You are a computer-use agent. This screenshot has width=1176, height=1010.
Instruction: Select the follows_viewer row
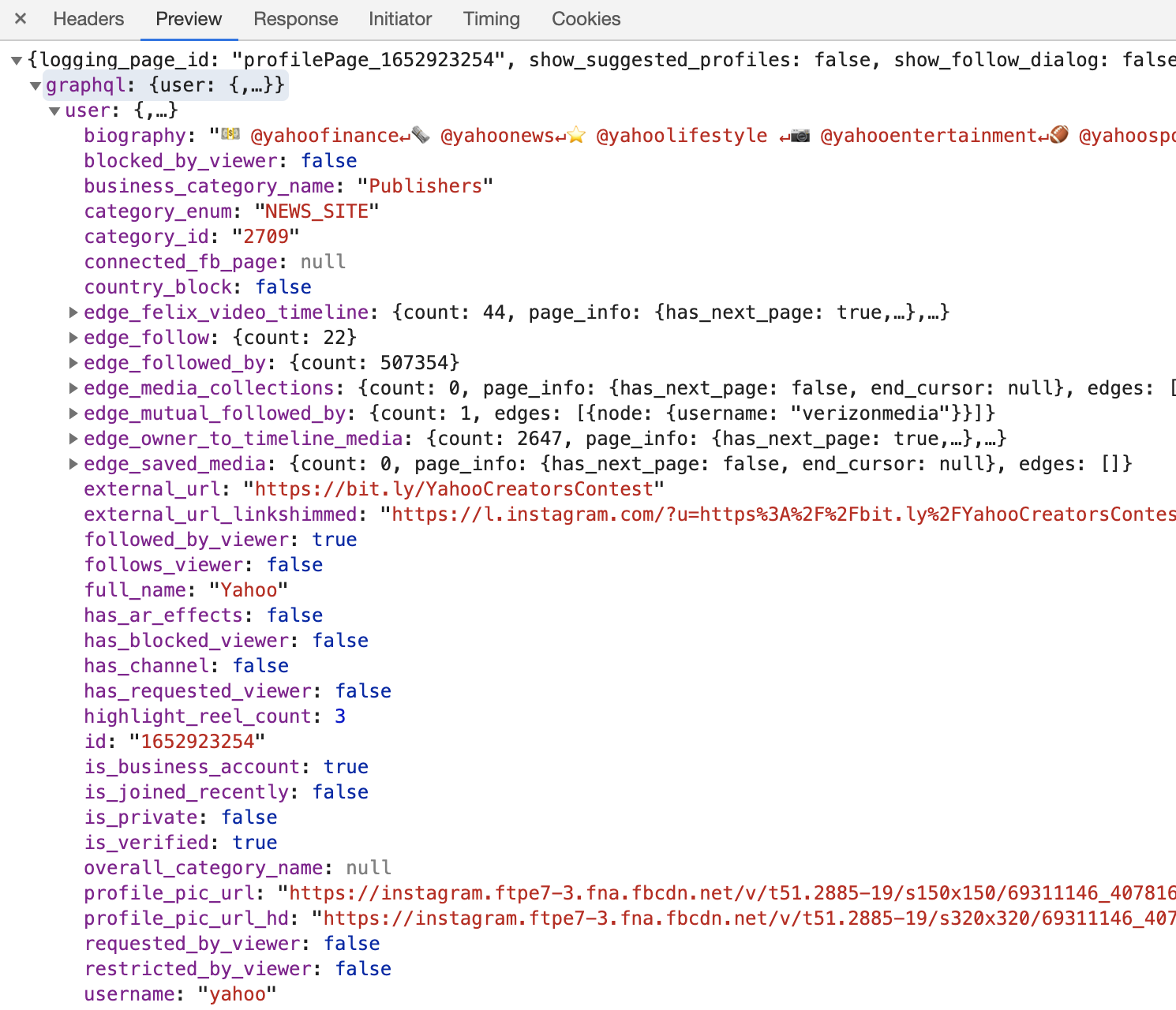[x=204, y=565]
